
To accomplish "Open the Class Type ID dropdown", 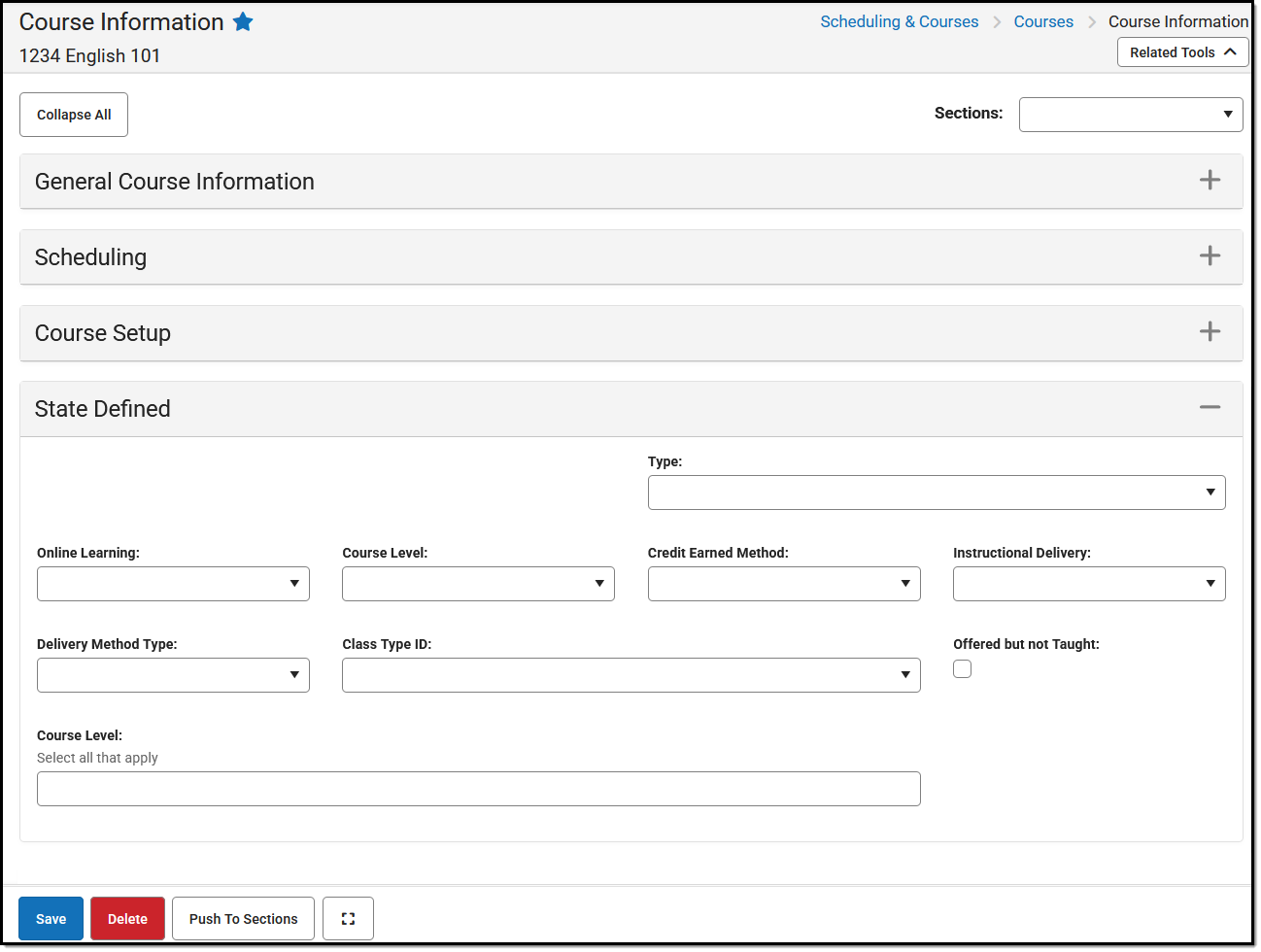I will [x=906, y=675].
